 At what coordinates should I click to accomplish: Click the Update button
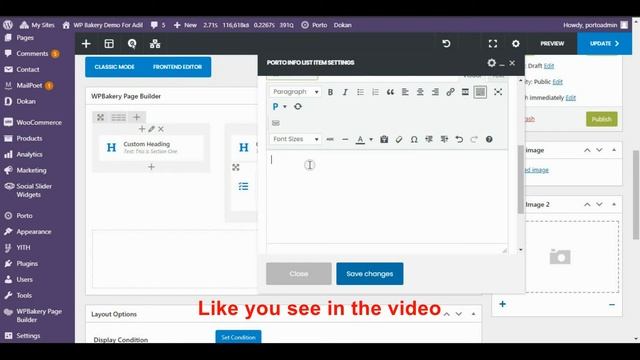604,44
